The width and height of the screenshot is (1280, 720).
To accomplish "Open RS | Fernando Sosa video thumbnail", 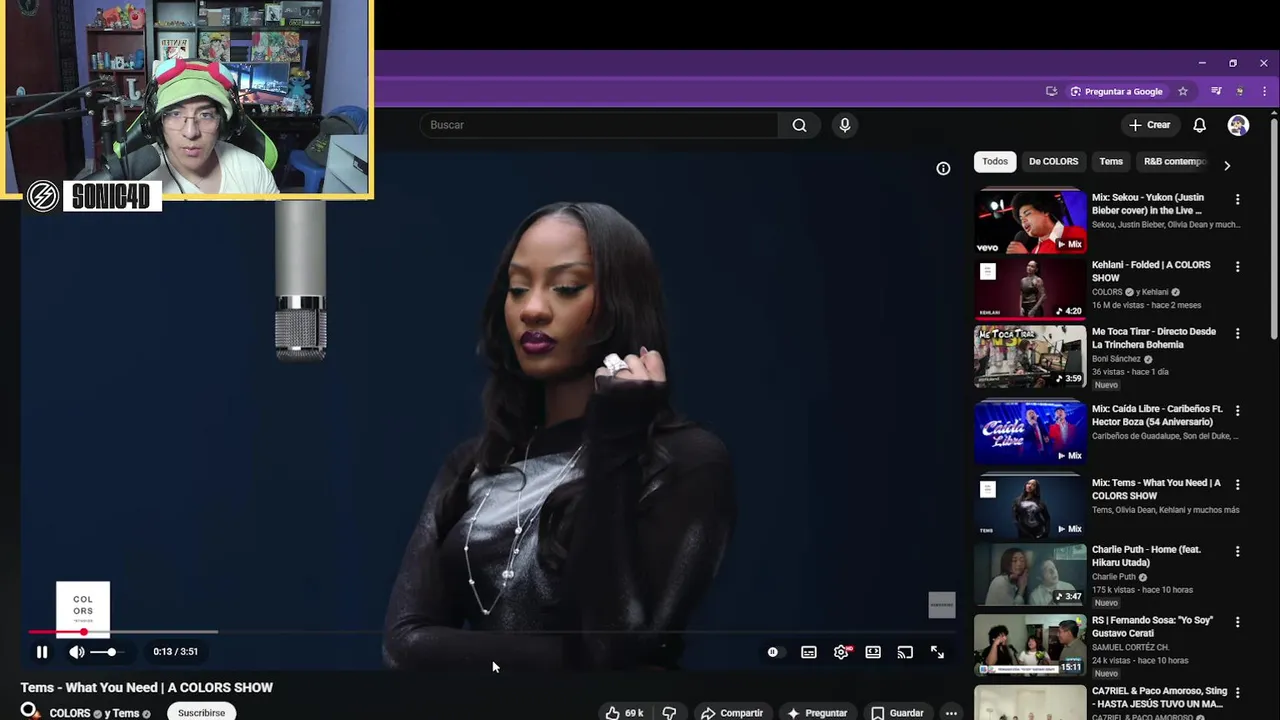I will (x=1030, y=645).
